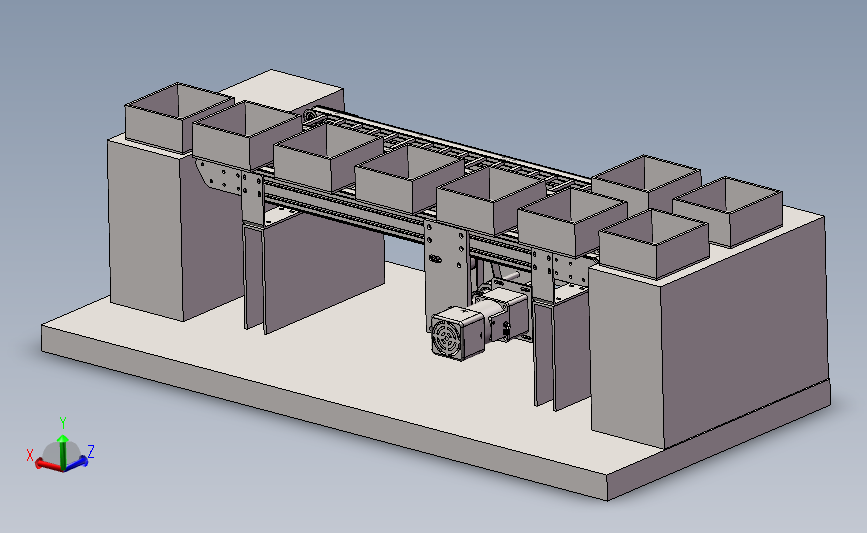Viewport: 867px width, 533px height.
Task: Select the center bracket plate above the motor
Action: 447,274
